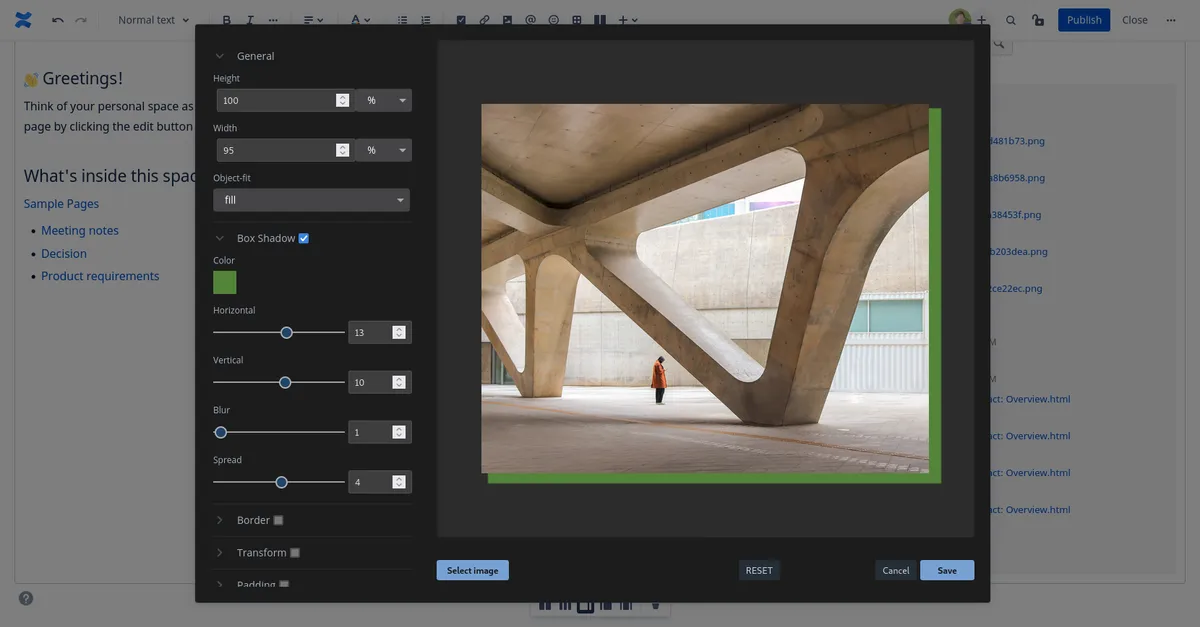Open the Normal text style menu
Viewport: 1200px width, 627px height.
point(153,20)
